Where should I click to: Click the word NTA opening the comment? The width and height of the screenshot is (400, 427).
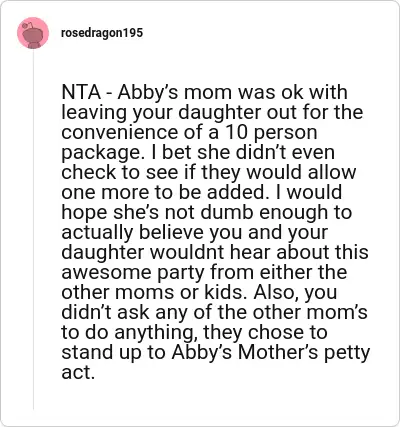(x=81, y=92)
